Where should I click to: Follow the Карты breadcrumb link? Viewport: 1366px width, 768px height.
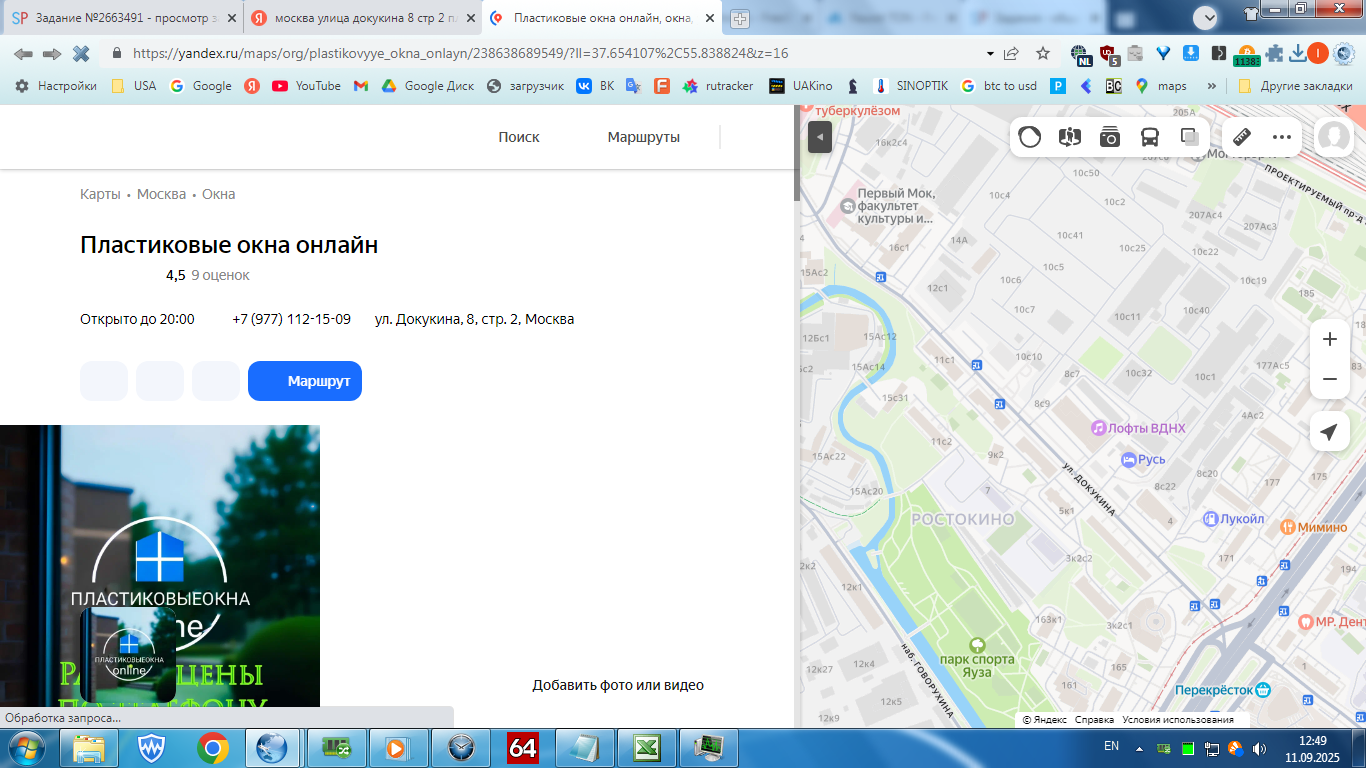click(x=100, y=194)
